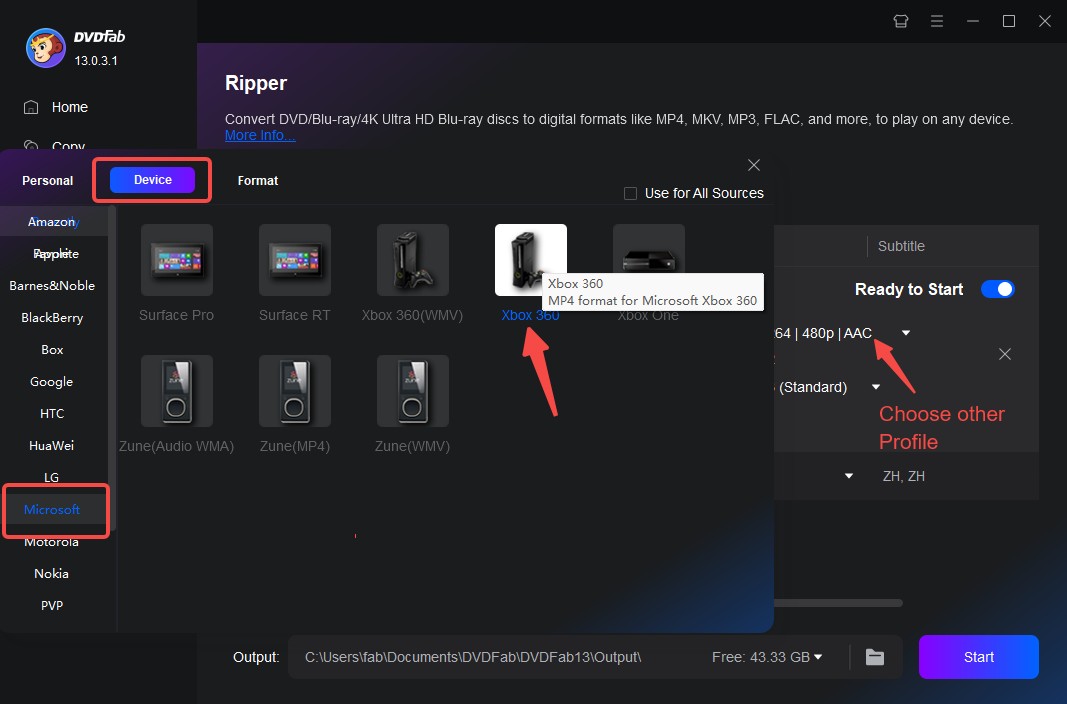The image size is (1067, 704).
Task: Pick the Xbox 360(WMV) profile icon
Action: (x=413, y=260)
